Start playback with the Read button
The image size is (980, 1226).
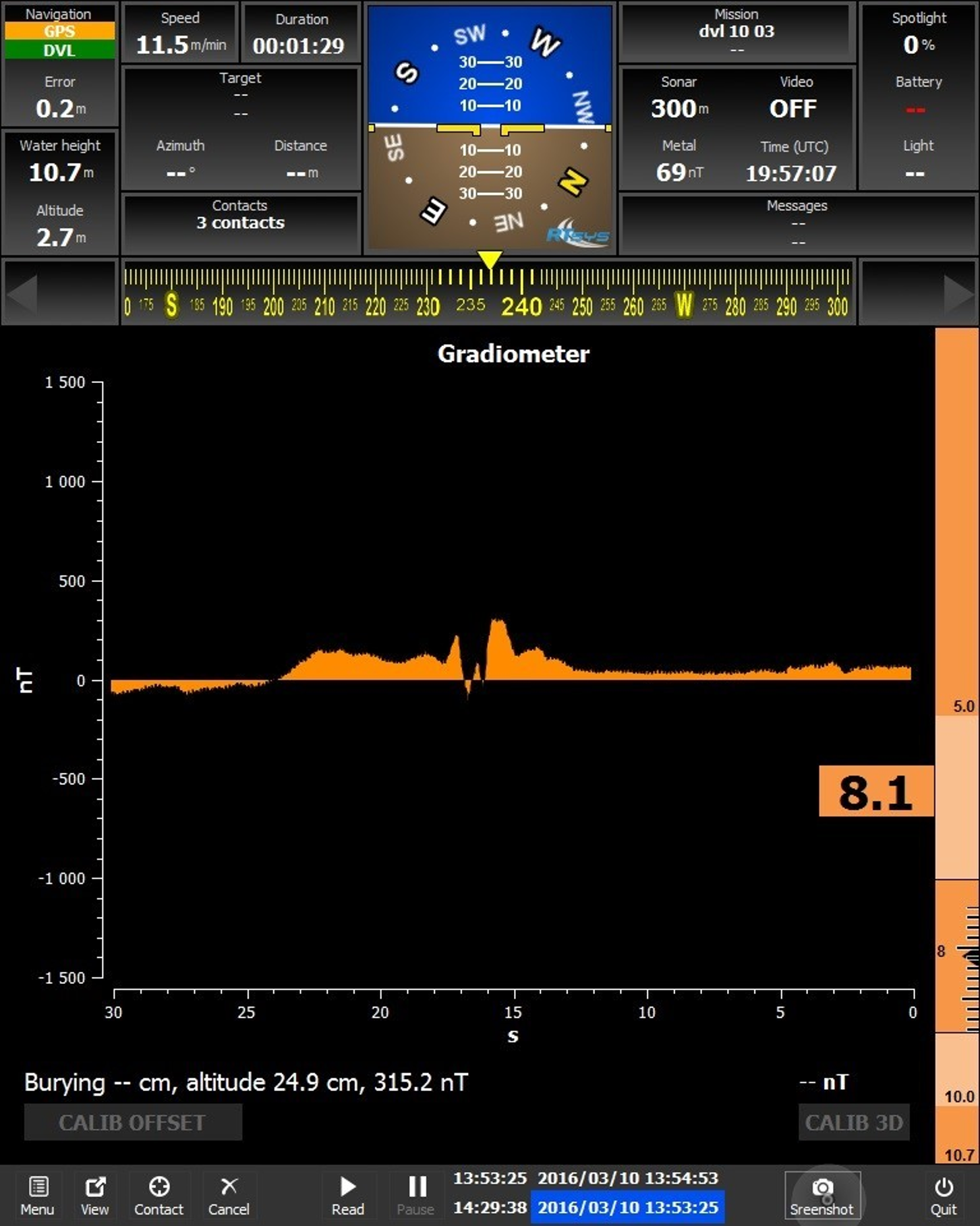coord(347,1195)
